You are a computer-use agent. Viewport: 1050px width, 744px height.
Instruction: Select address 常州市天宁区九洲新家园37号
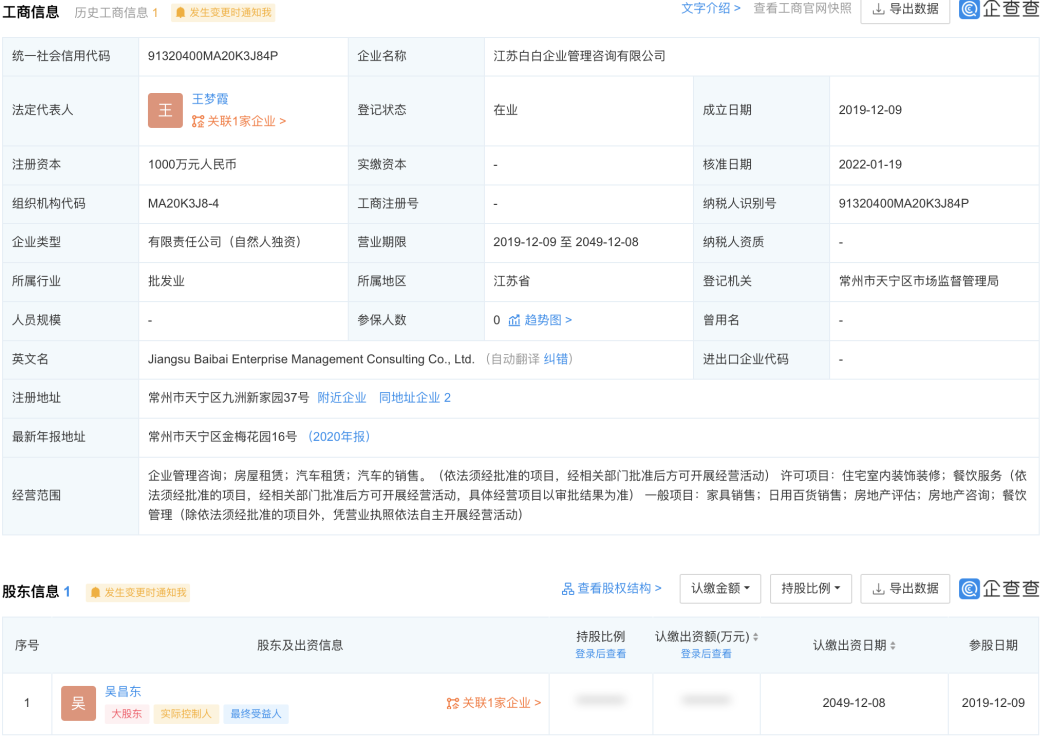pos(228,398)
